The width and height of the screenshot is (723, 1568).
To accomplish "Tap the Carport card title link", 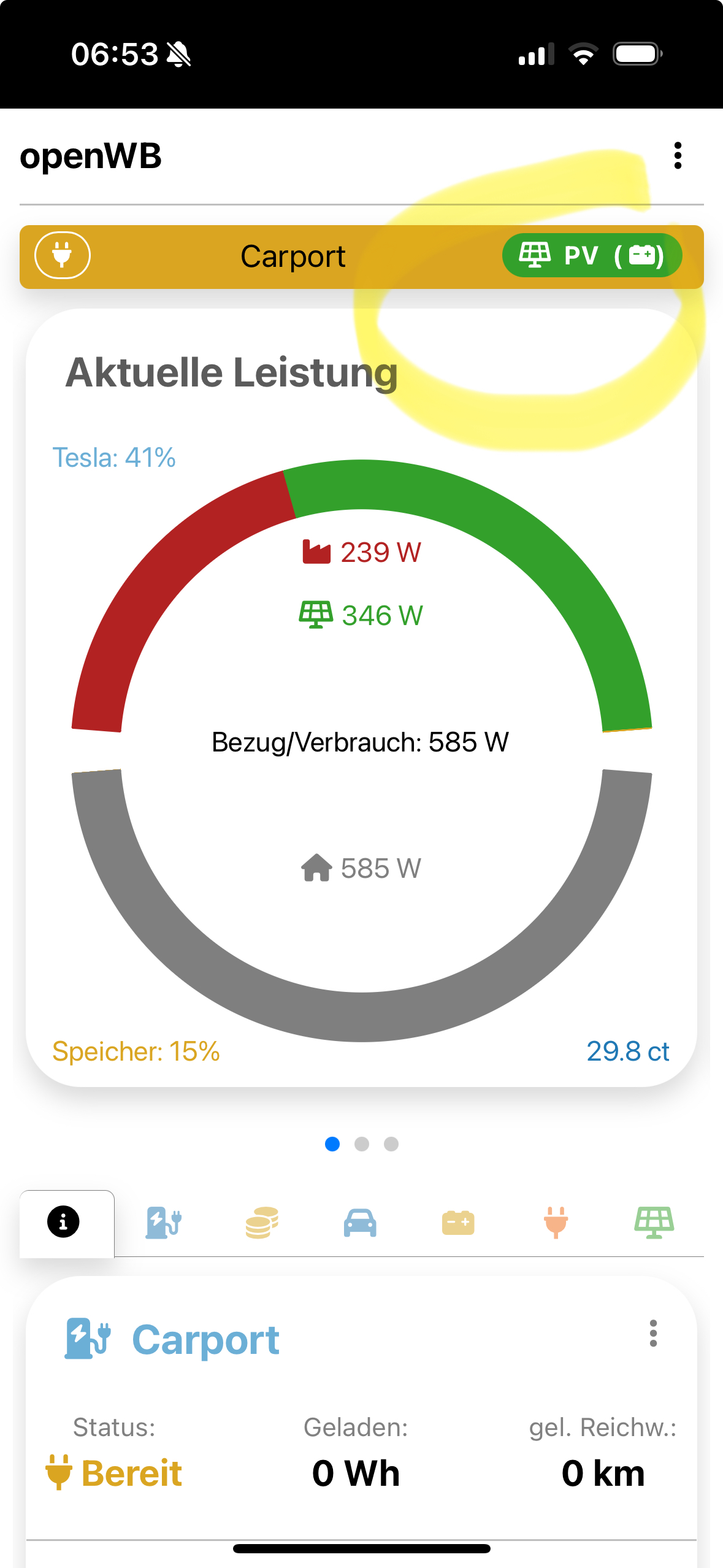I will click(x=205, y=1340).
